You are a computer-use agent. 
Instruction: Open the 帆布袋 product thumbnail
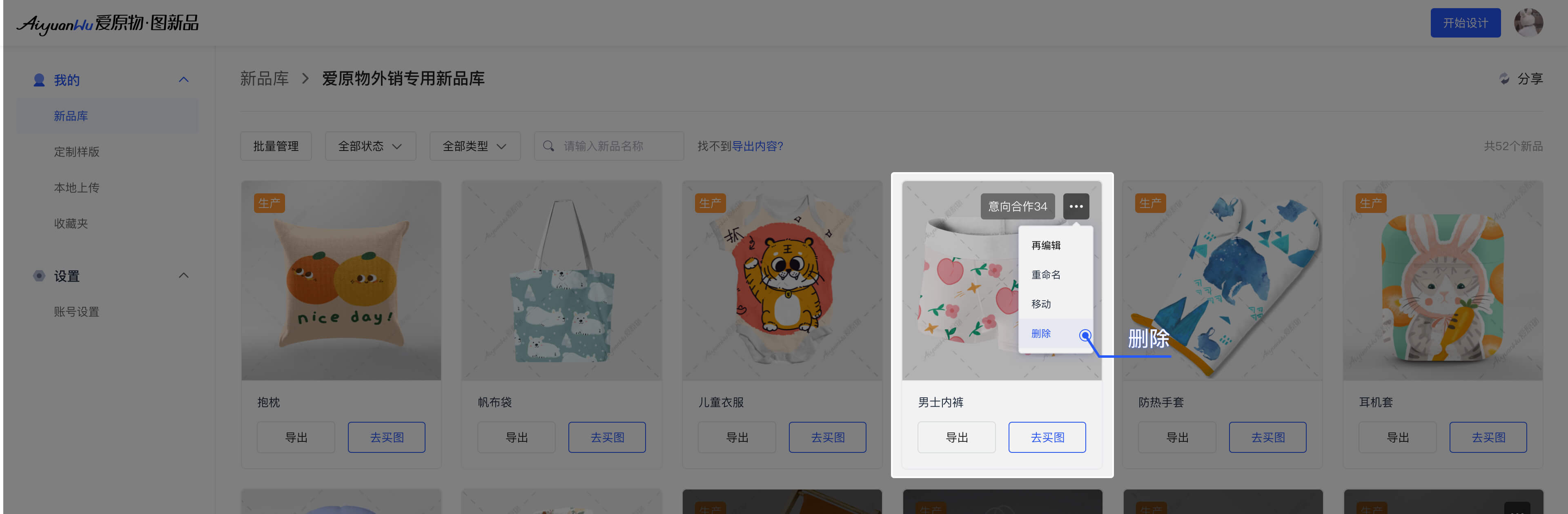pos(561,280)
